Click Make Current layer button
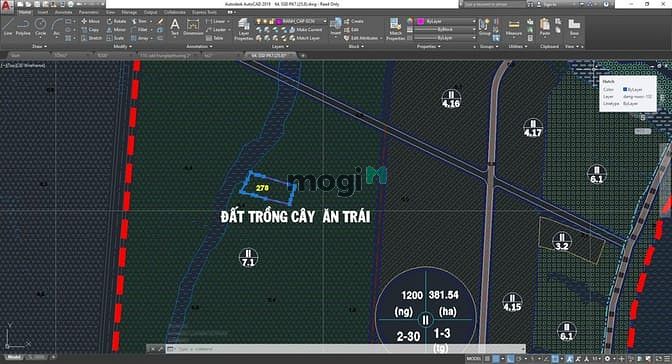Screen dimensions: 672x364 (306, 30)
